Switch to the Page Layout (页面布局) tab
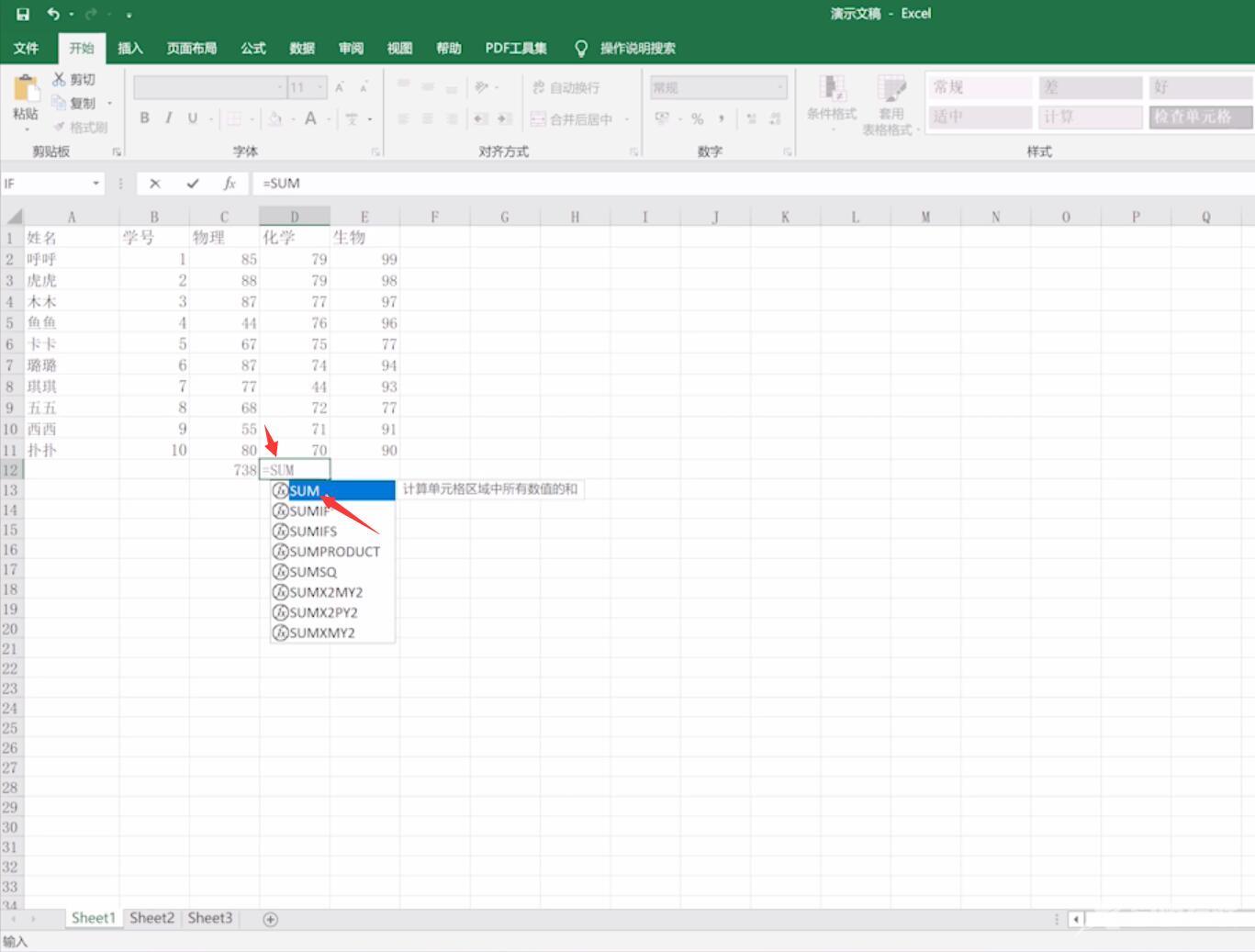The height and width of the screenshot is (952, 1255). [x=191, y=48]
